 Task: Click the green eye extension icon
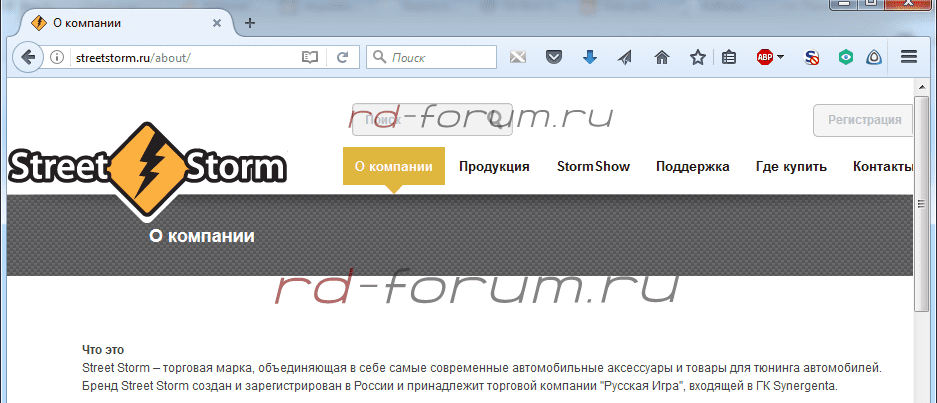pyautogui.click(x=846, y=57)
